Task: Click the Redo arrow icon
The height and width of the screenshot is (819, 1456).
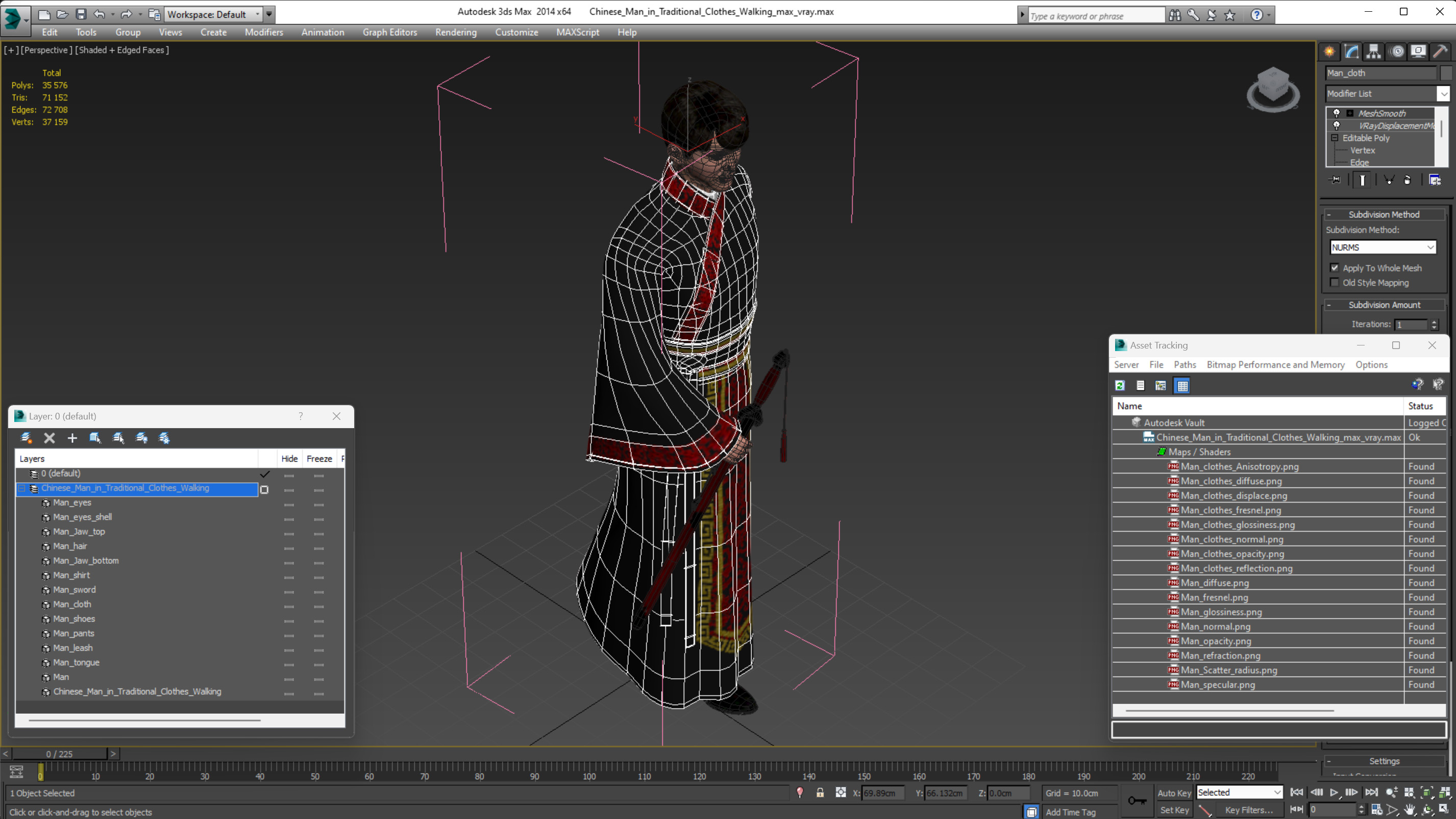Action: [x=126, y=14]
